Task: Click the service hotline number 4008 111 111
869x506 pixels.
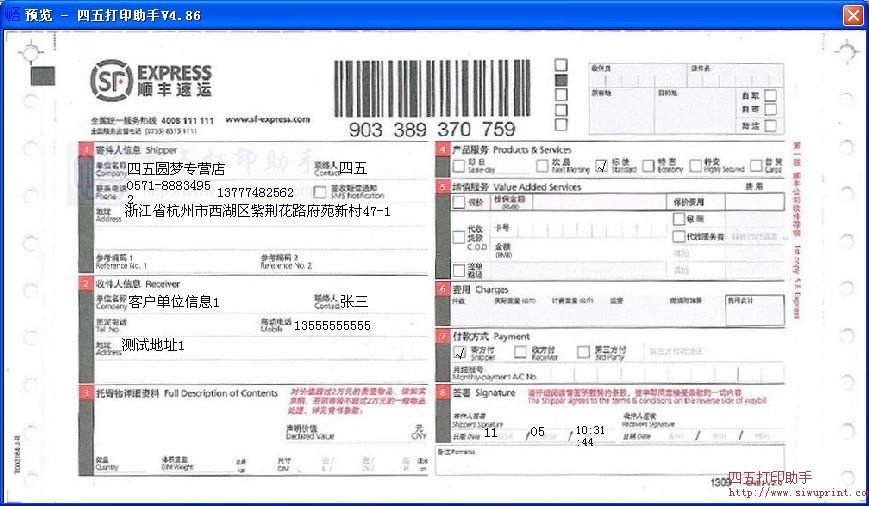Action: (x=187, y=120)
